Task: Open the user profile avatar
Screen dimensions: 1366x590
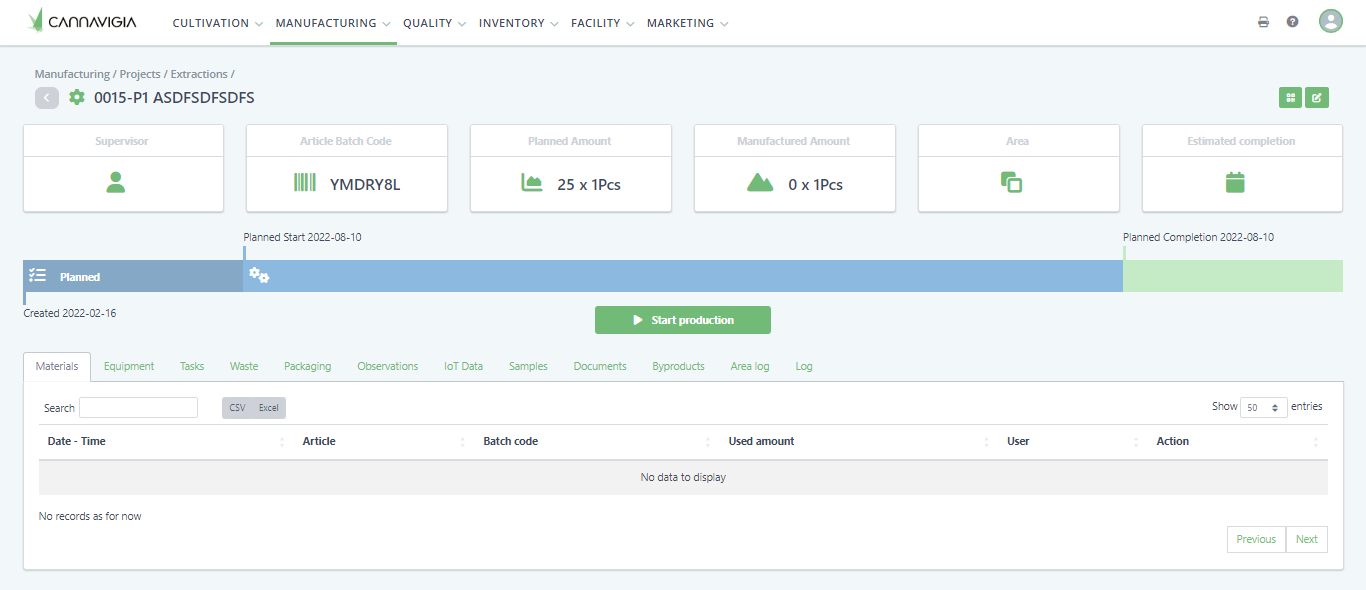Action: [x=1330, y=21]
